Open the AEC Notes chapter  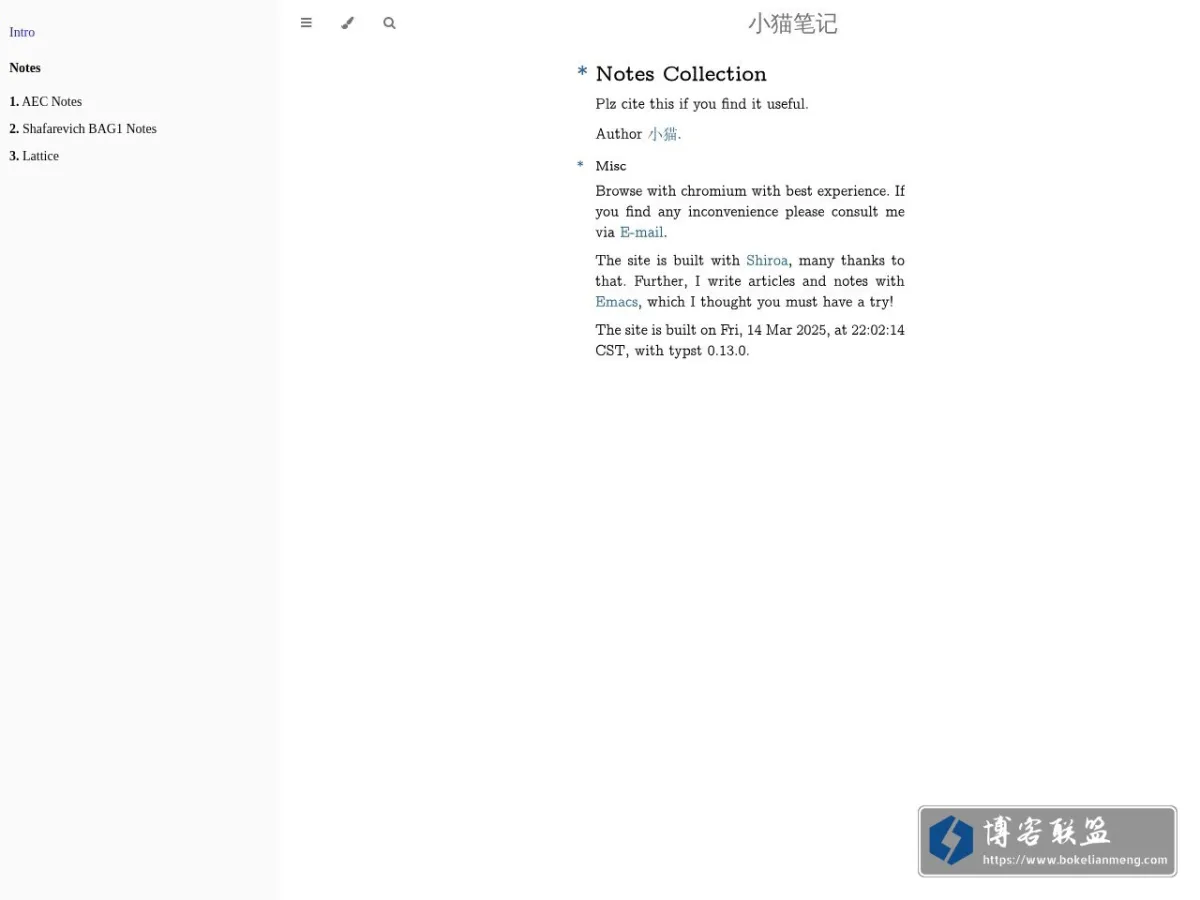pyautogui.click(x=45, y=101)
